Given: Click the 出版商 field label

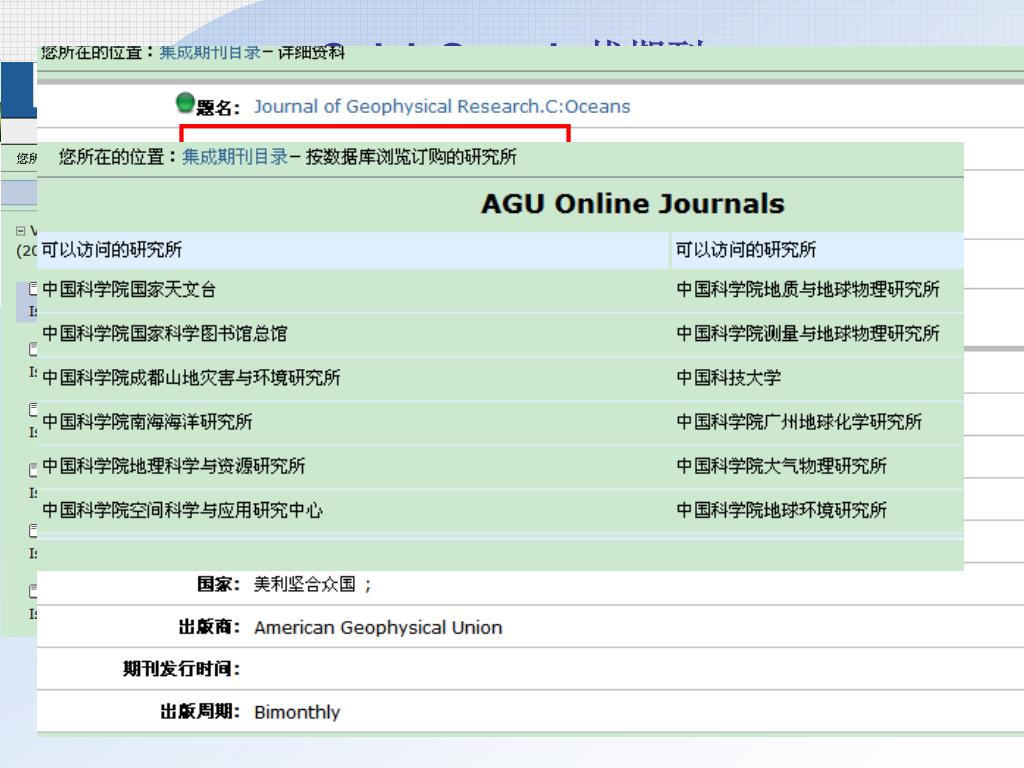Looking at the screenshot, I should [x=210, y=627].
